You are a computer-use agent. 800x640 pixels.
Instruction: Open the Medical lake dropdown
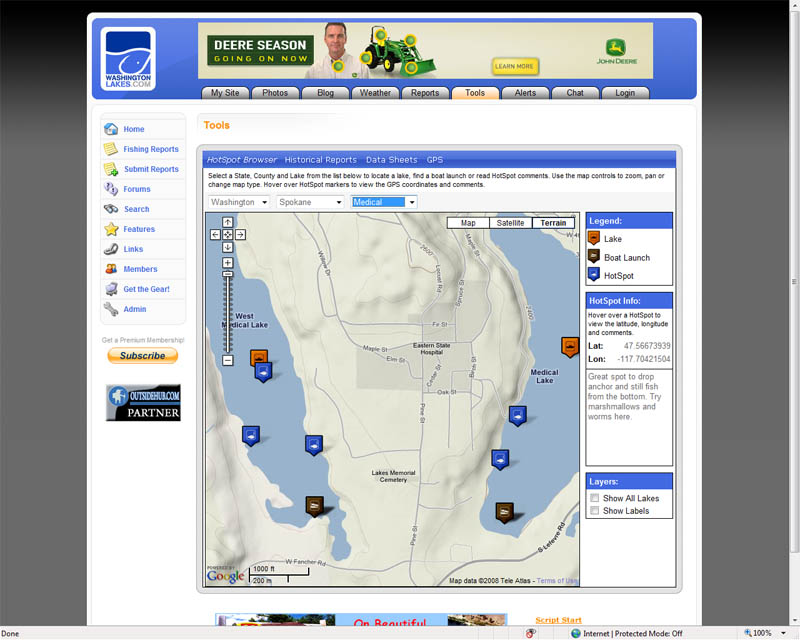click(384, 202)
